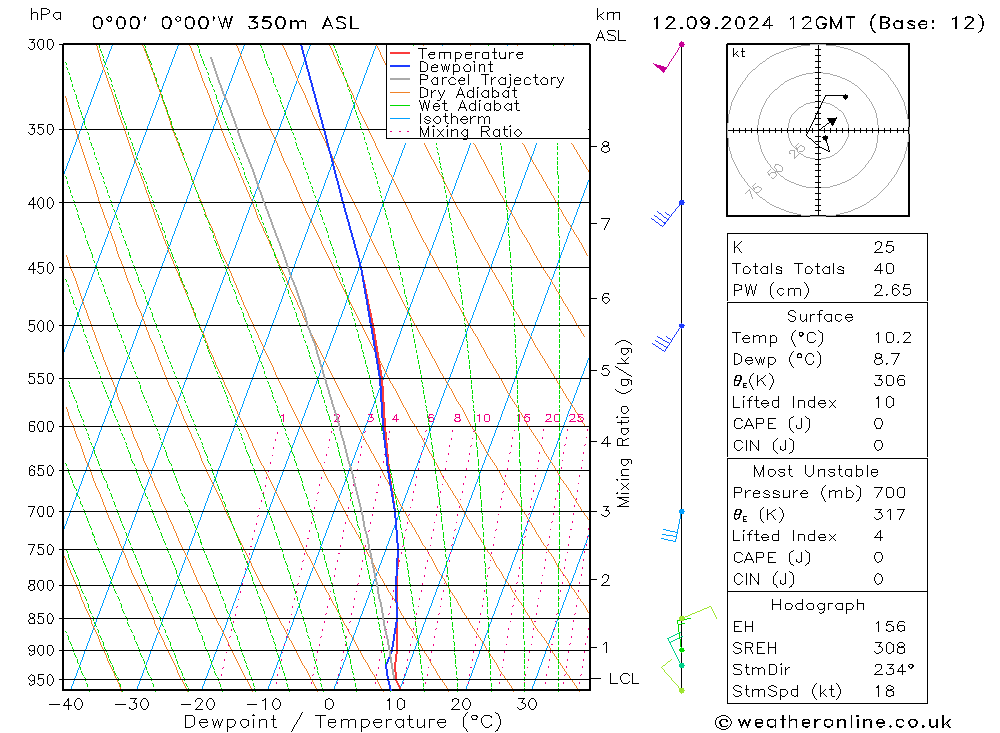Select the Parcel Trajectory legend label
Screen dimensions: 1000x733
coord(491,80)
